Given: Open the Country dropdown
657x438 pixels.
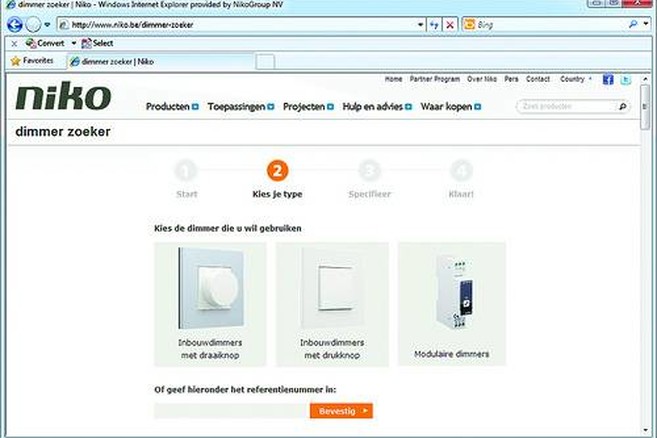Looking at the screenshot, I should point(575,79).
